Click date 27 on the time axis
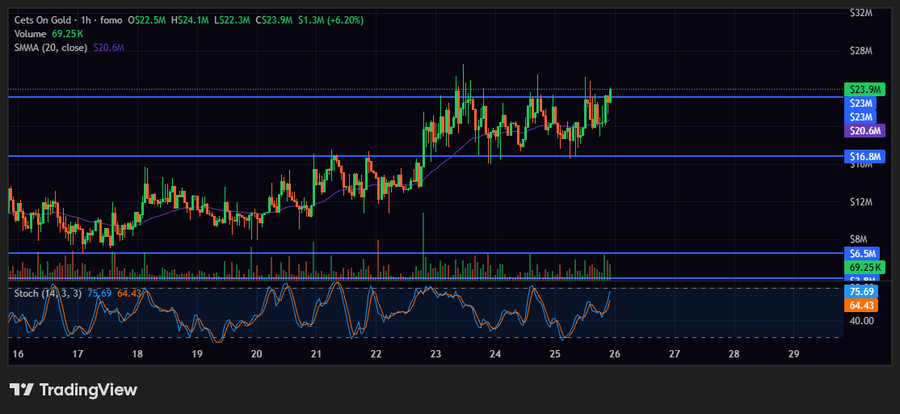Viewport: 900px width, 414px height. point(674,354)
